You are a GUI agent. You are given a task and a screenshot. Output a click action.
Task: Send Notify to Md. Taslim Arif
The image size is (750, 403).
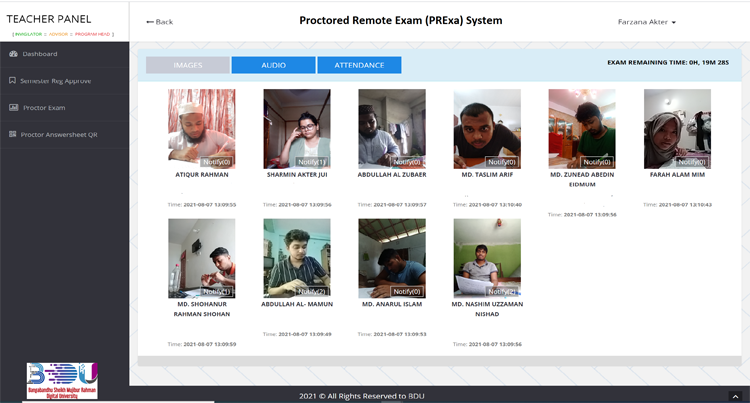(502, 162)
